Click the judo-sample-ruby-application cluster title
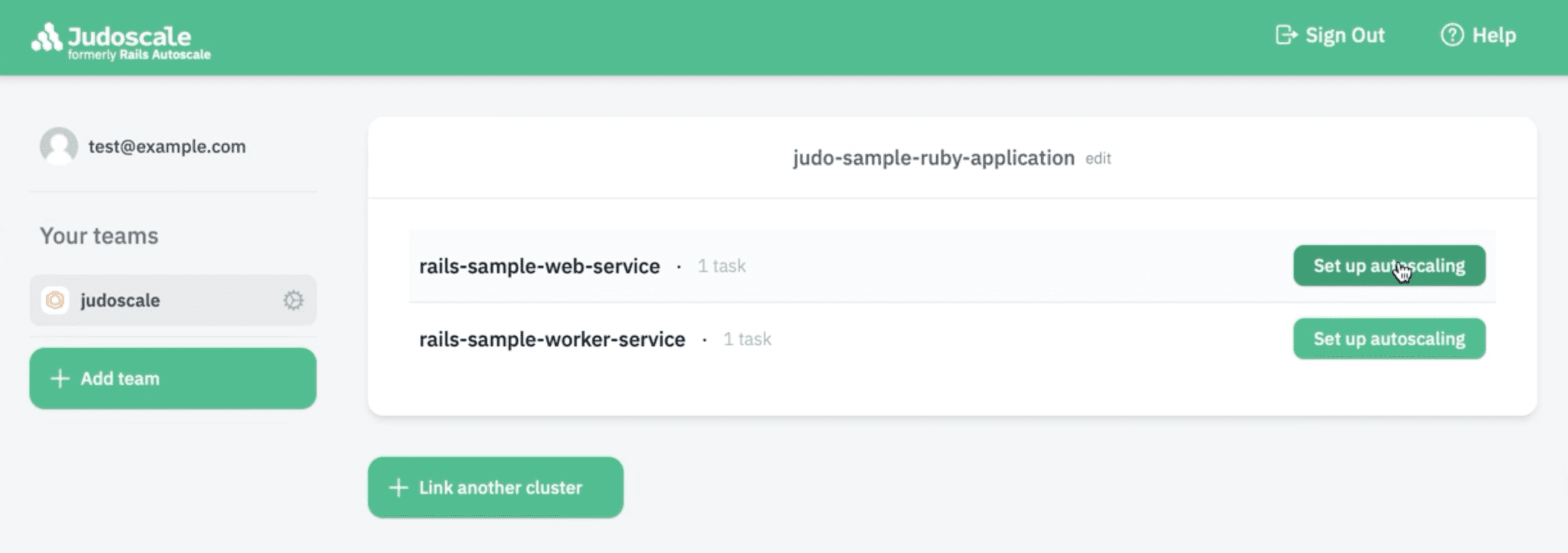 (x=933, y=158)
